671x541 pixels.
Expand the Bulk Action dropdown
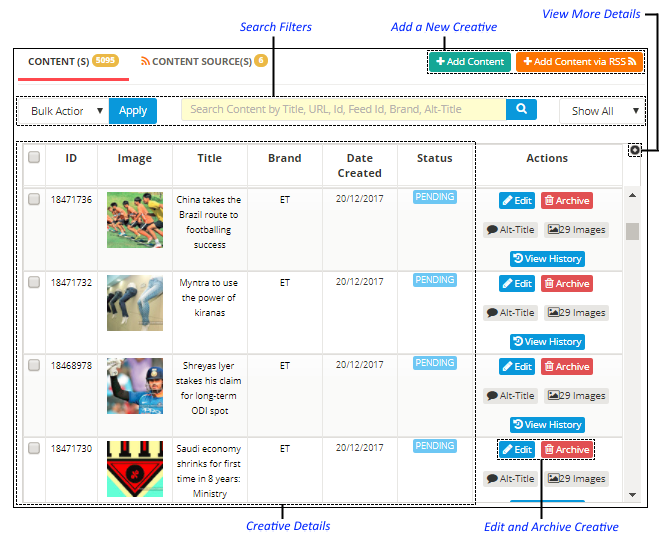coord(62,111)
